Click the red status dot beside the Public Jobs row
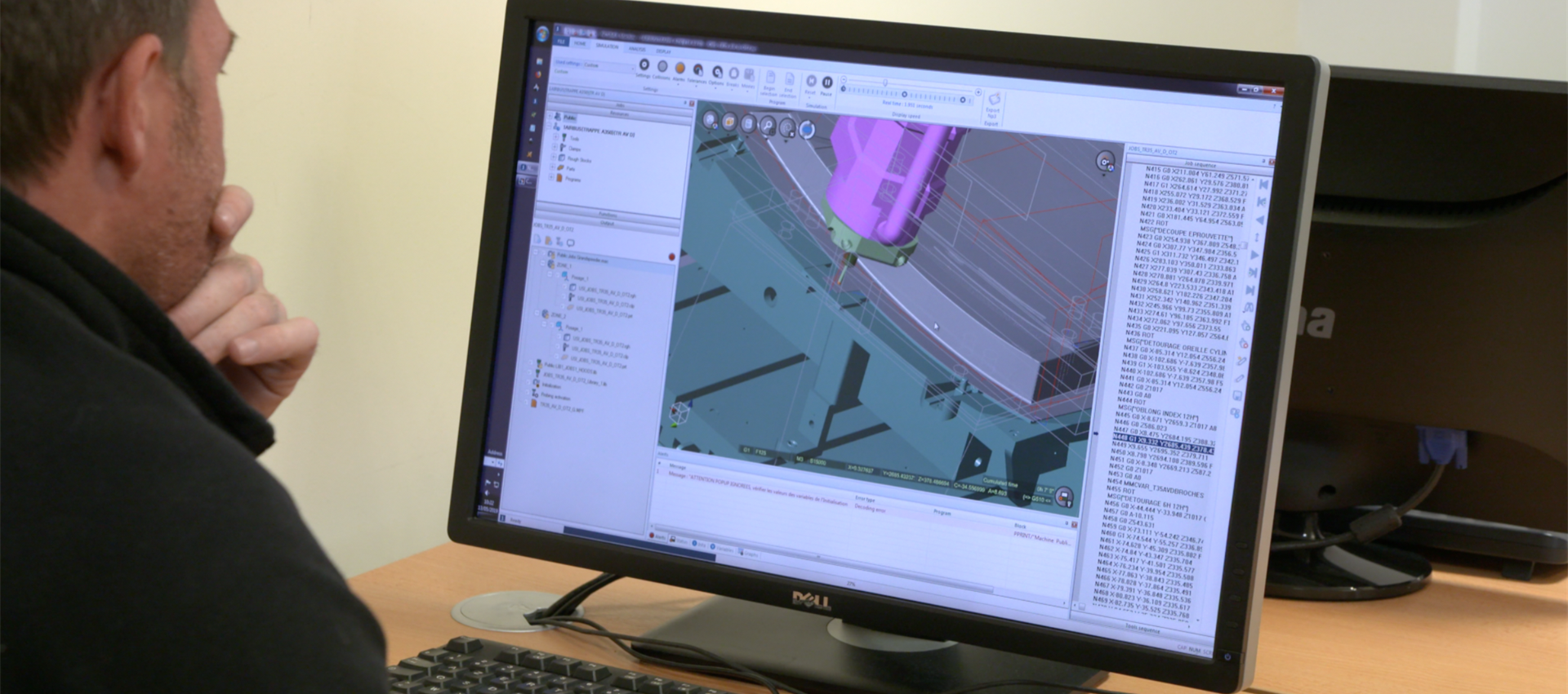1568x694 pixels. click(671, 256)
